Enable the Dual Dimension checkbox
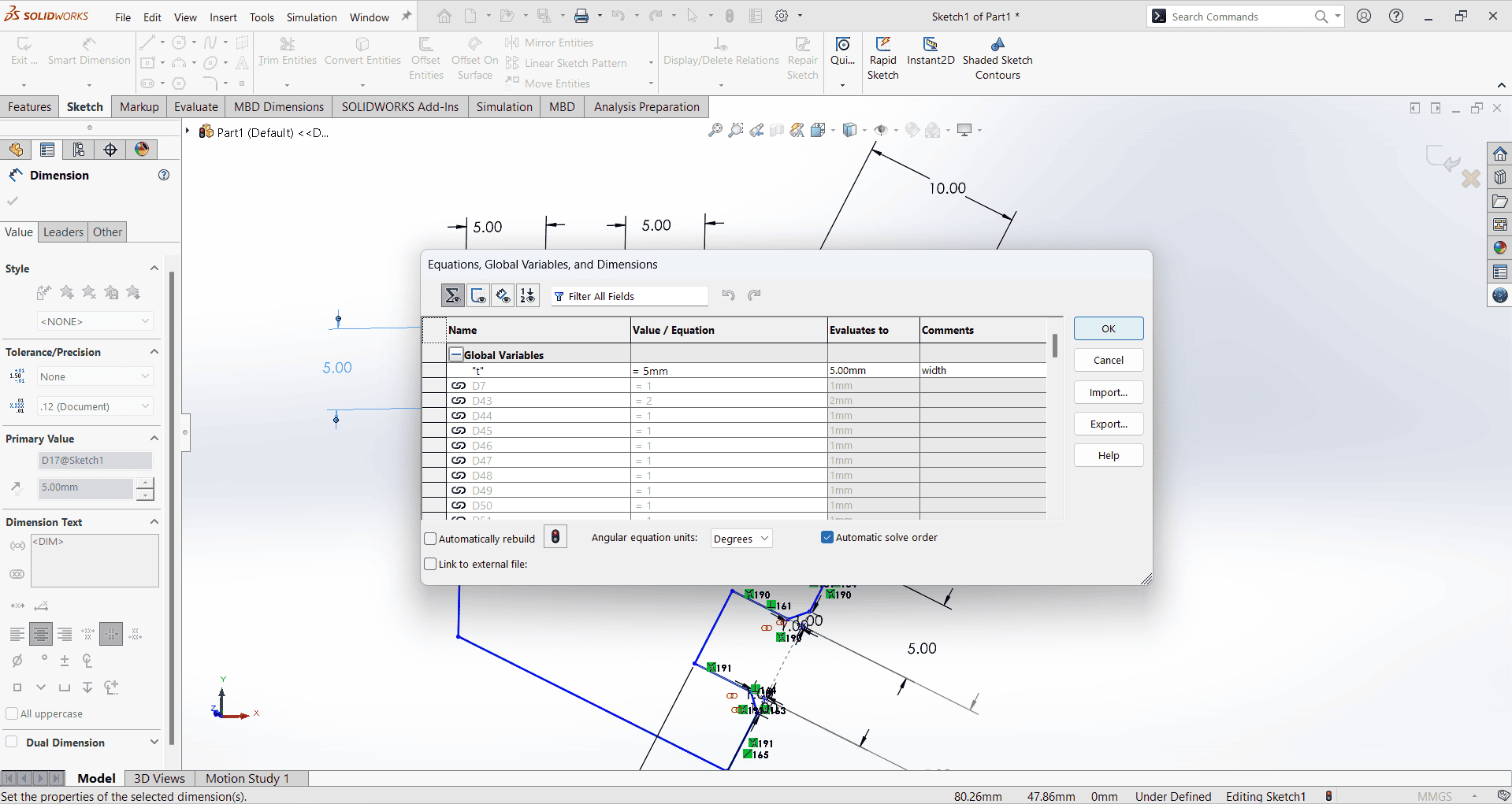The width and height of the screenshot is (1512, 804). 12,742
